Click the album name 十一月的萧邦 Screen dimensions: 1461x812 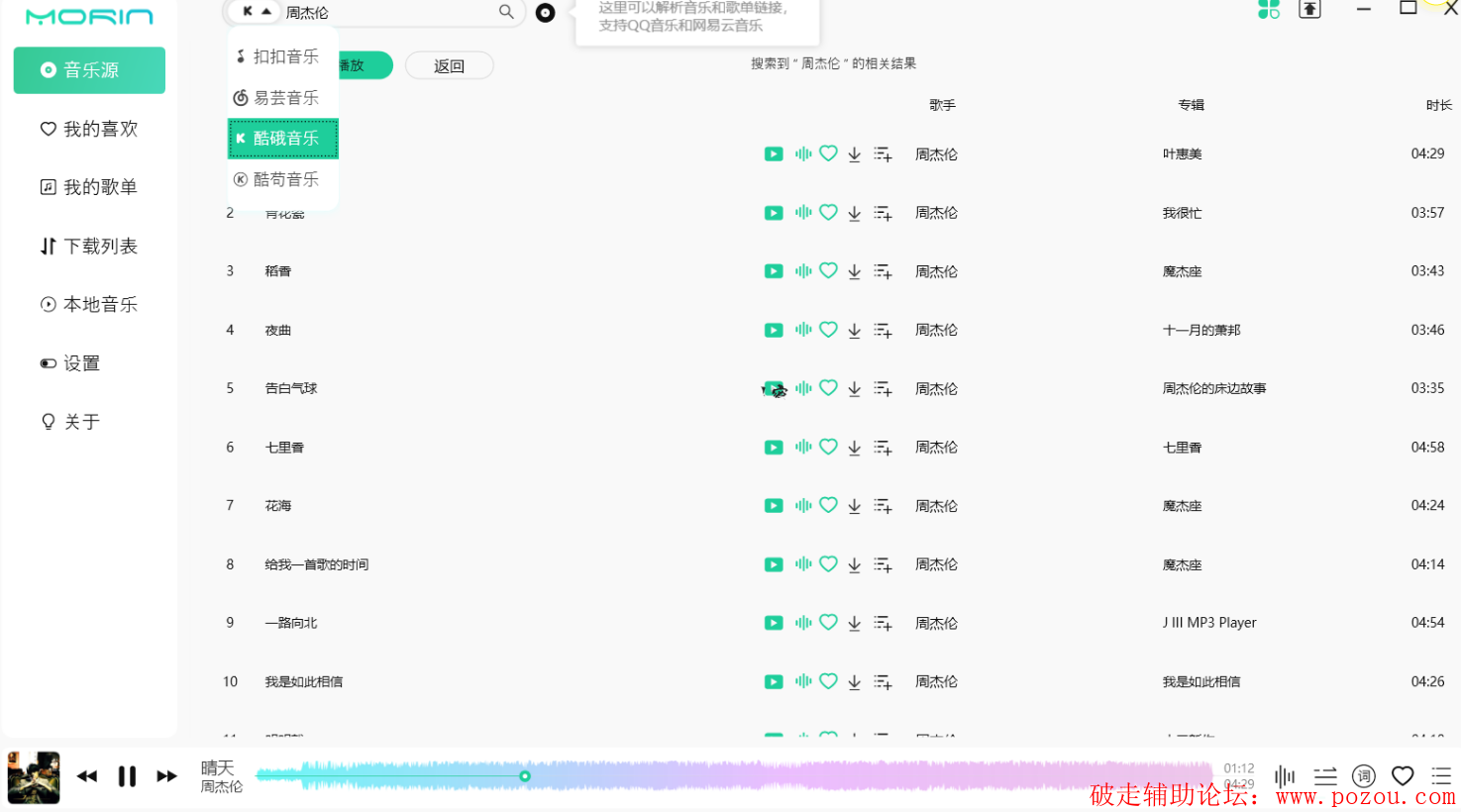click(x=1201, y=330)
